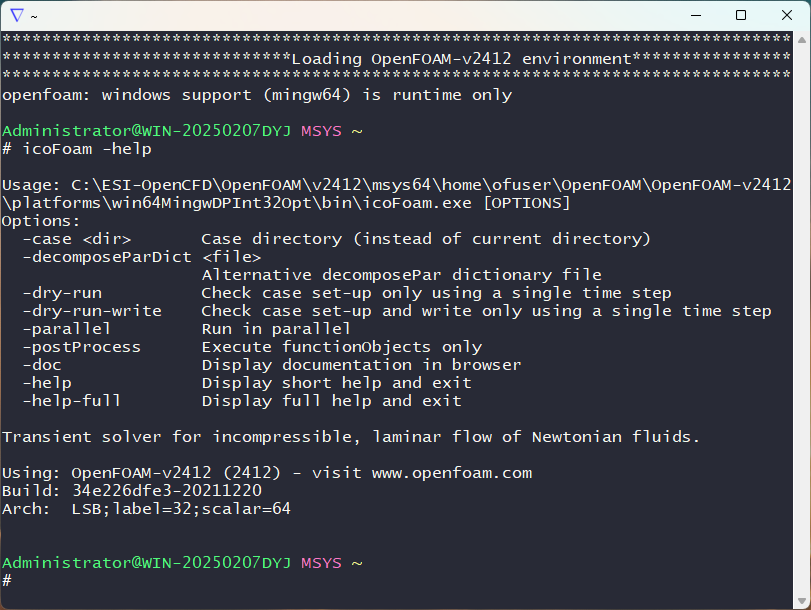
Task: Minimize the MSYS terminal window
Action: [696, 16]
